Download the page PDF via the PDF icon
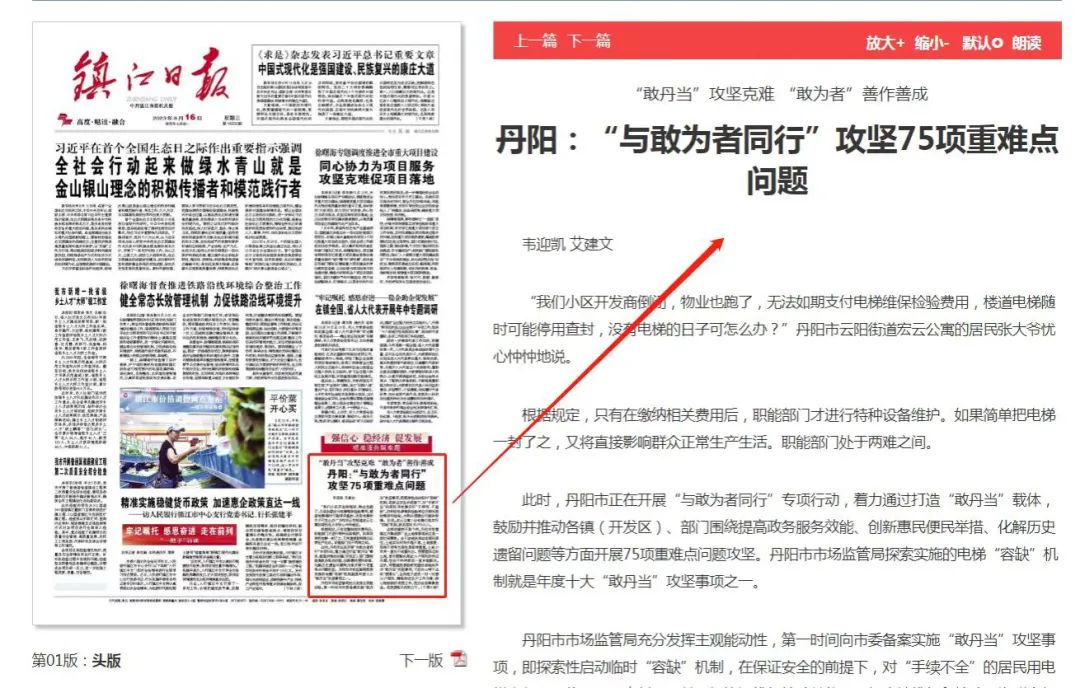The width and height of the screenshot is (1080, 688). point(459,659)
